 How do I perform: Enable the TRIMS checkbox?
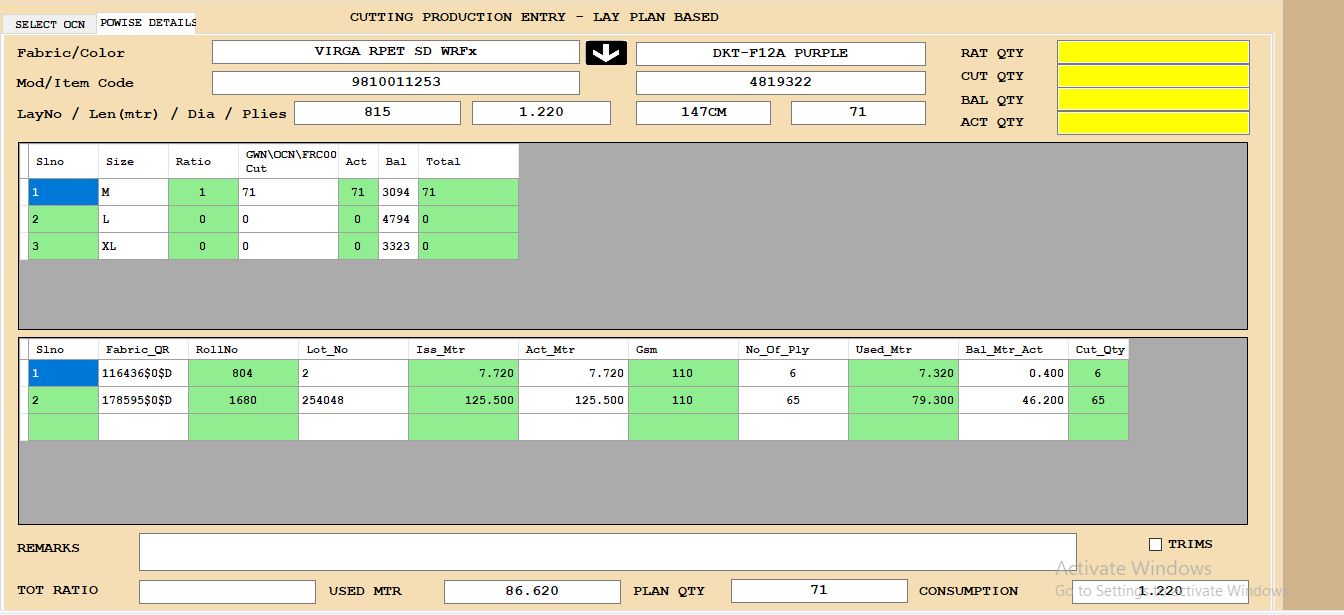[1155, 544]
